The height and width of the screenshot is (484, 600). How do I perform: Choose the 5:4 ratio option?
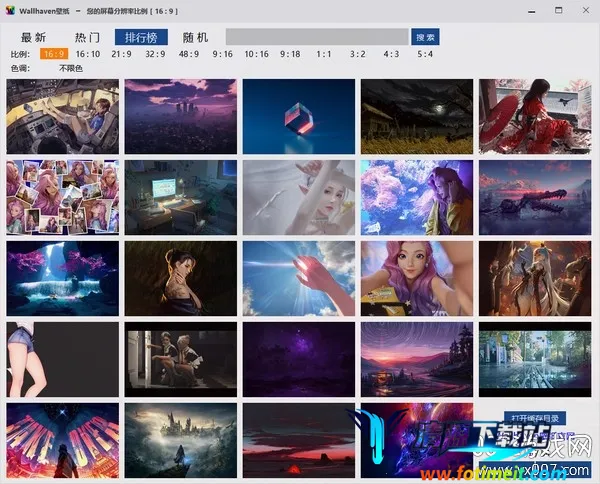[x=425, y=54]
